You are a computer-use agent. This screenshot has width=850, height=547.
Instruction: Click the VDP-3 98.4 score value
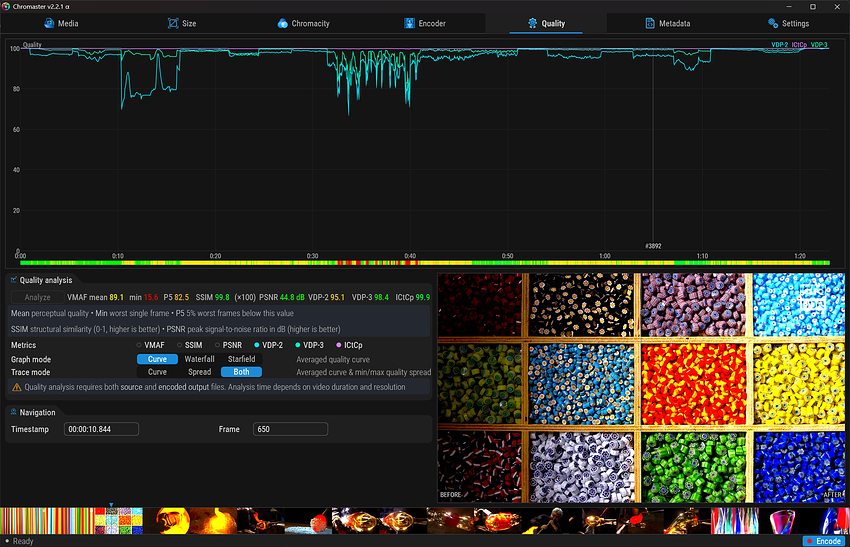(x=381, y=297)
